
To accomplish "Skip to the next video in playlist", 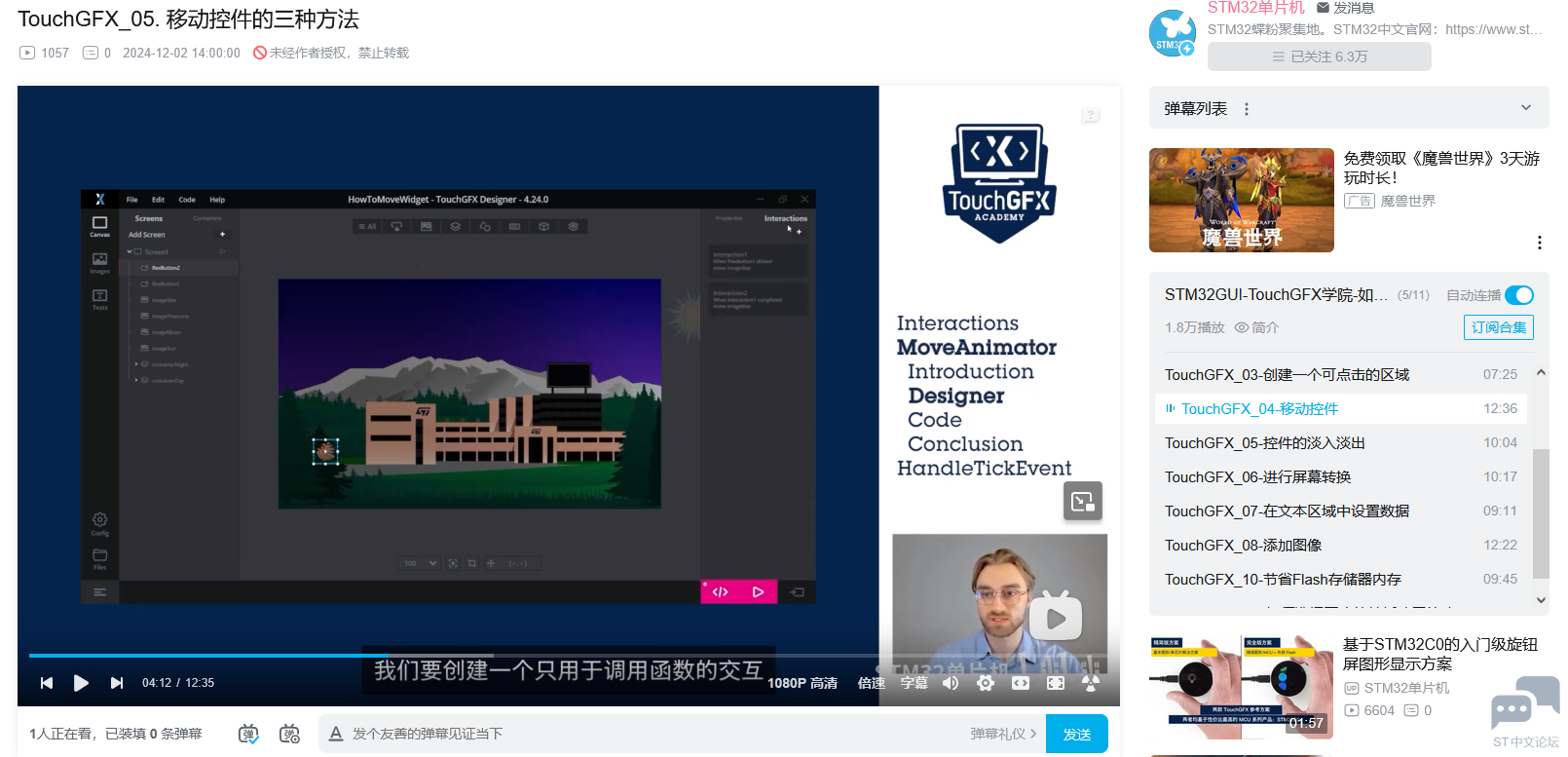I will pyautogui.click(x=117, y=683).
